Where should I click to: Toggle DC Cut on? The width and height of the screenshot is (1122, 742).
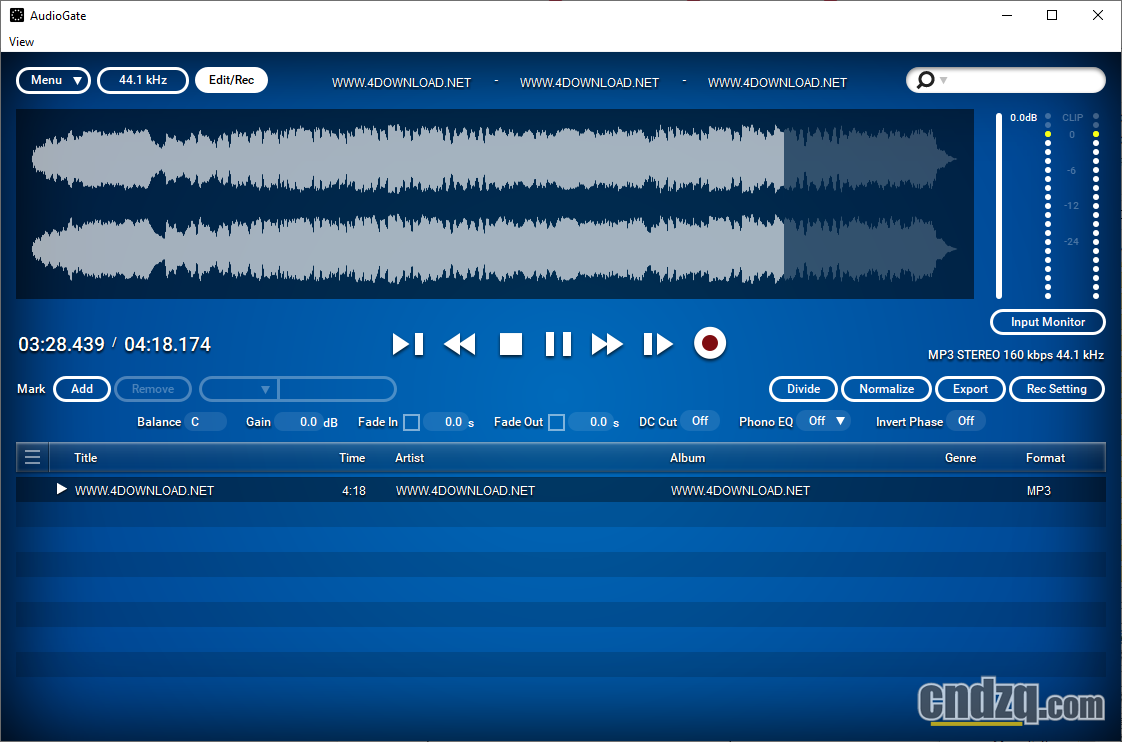(x=700, y=421)
